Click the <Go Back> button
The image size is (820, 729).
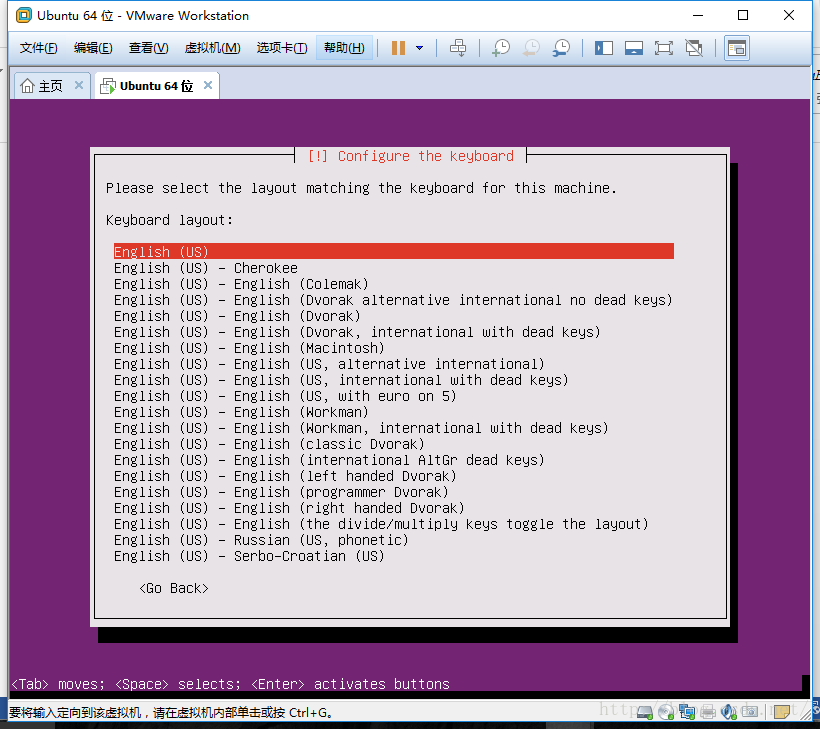pos(174,588)
